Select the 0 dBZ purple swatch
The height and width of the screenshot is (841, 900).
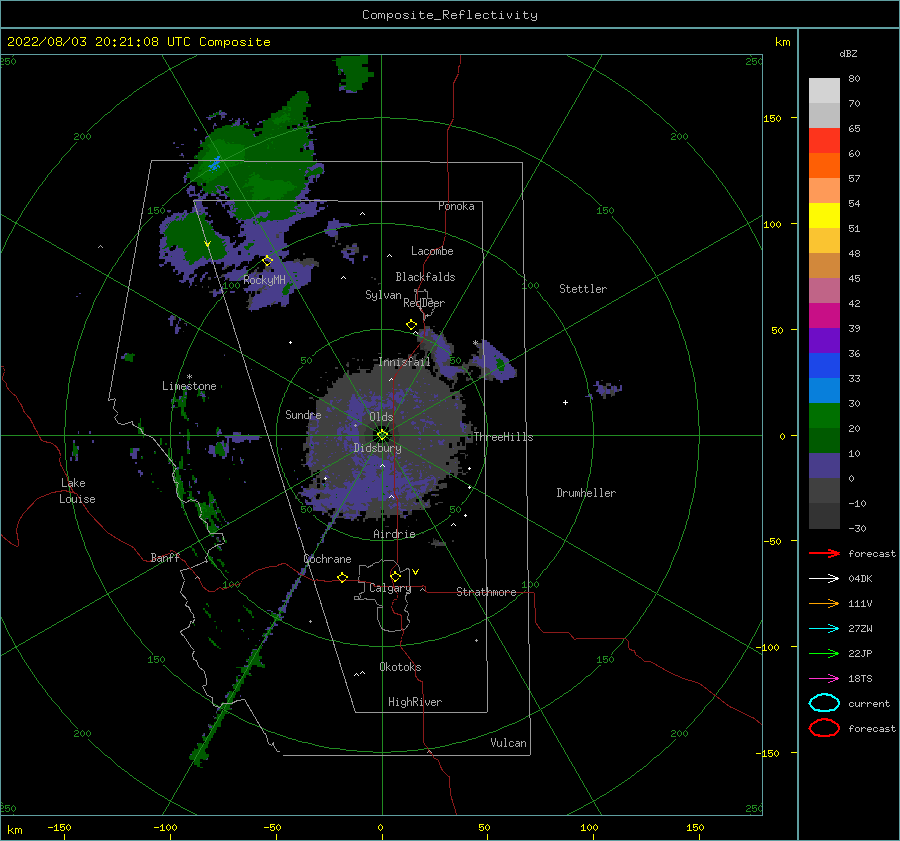coord(824,466)
